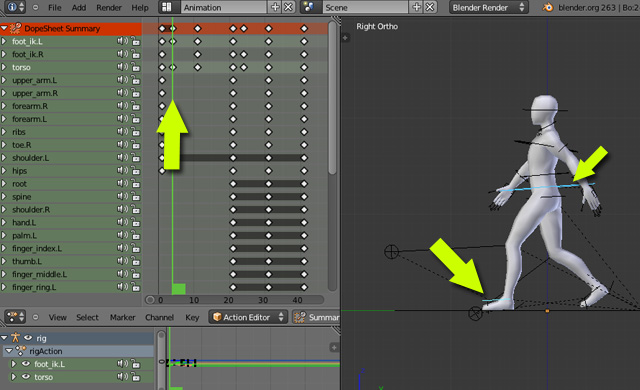Screen dimensions: 640x390
Task: Mute the thumb.L channel
Action: coord(122,261)
